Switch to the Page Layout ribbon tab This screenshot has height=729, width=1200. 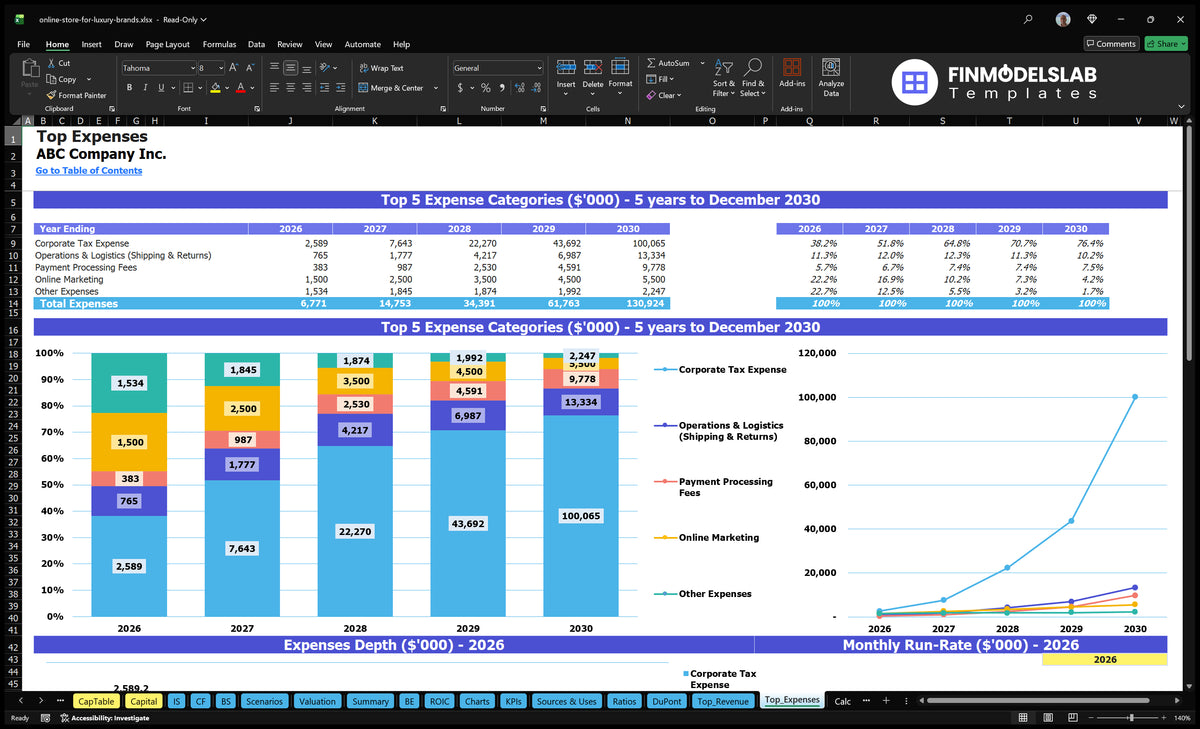click(x=167, y=44)
